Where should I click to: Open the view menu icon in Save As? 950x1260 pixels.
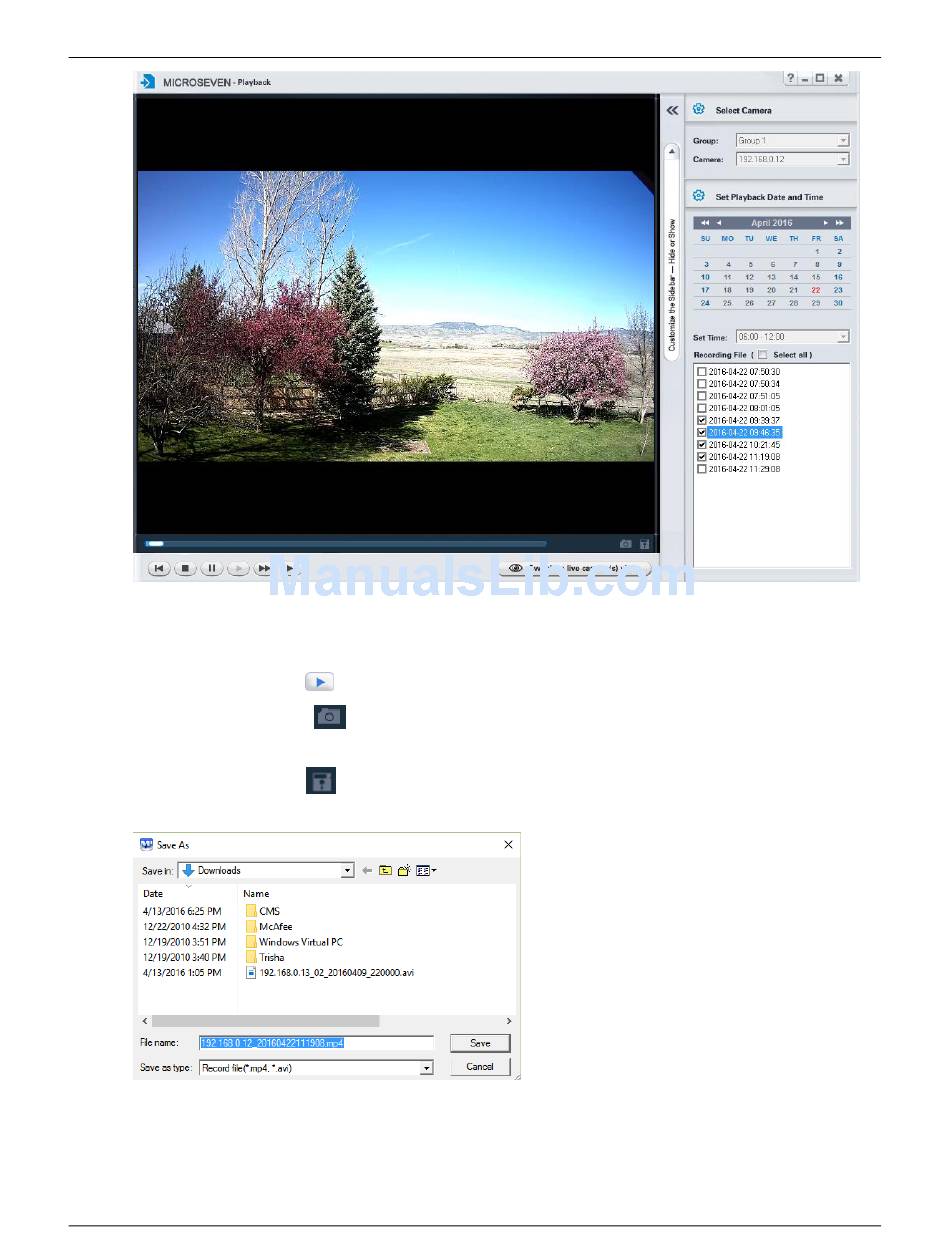426,871
